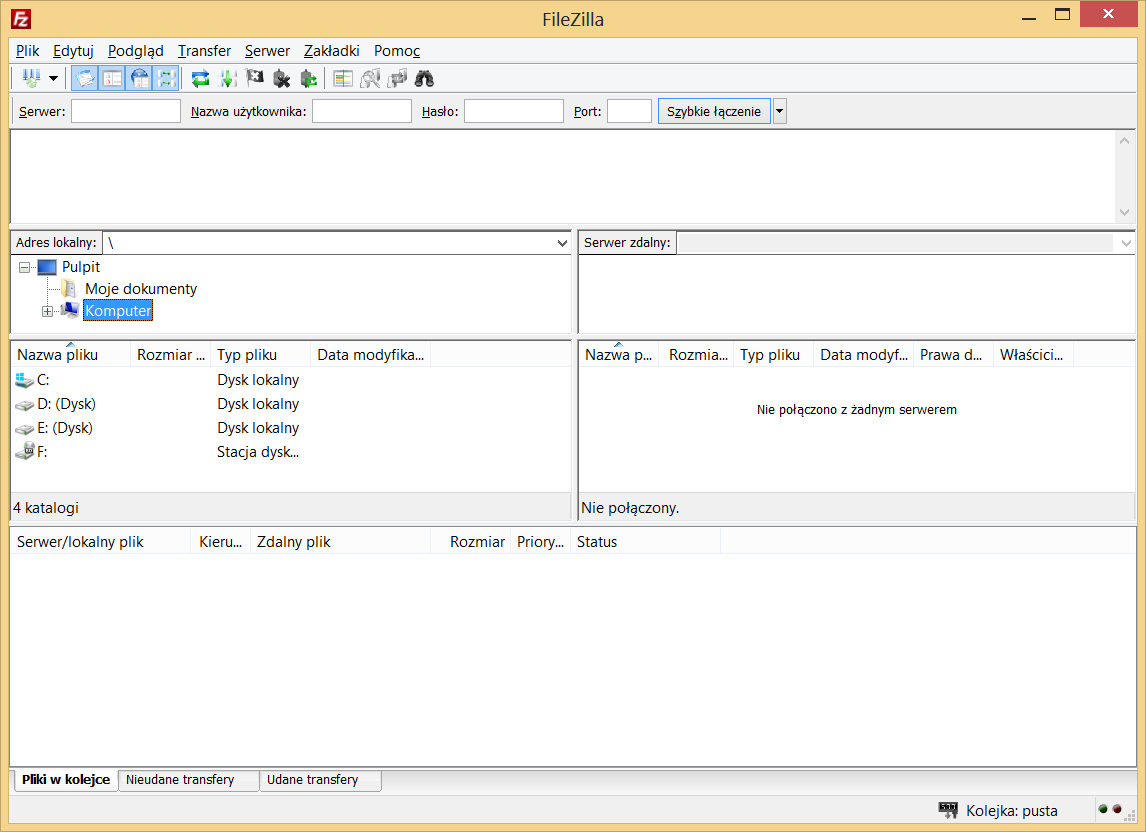Switch to Udane transfery tab
This screenshot has height=832, width=1146.
coord(320,780)
